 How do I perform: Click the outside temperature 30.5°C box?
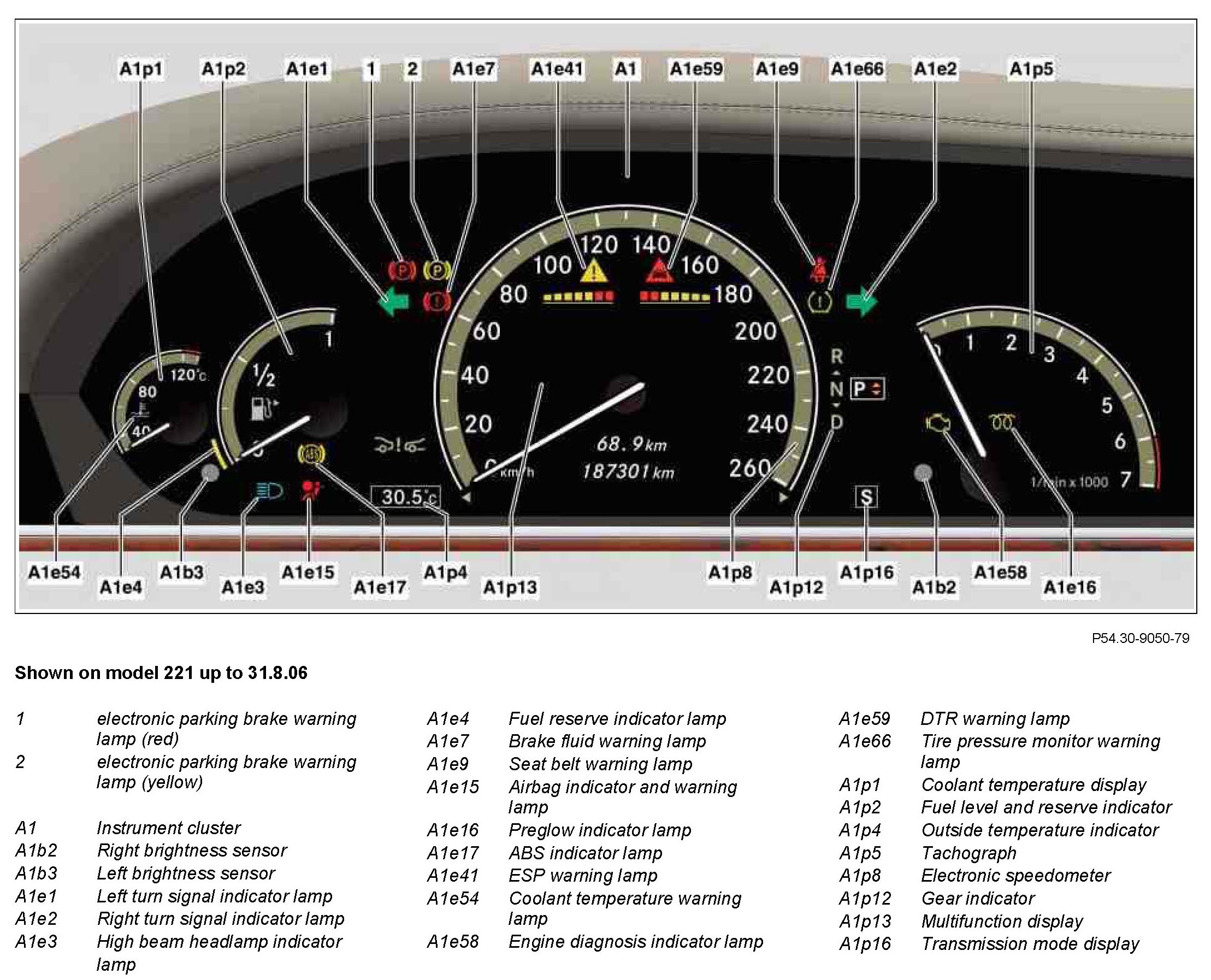coord(405,497)
